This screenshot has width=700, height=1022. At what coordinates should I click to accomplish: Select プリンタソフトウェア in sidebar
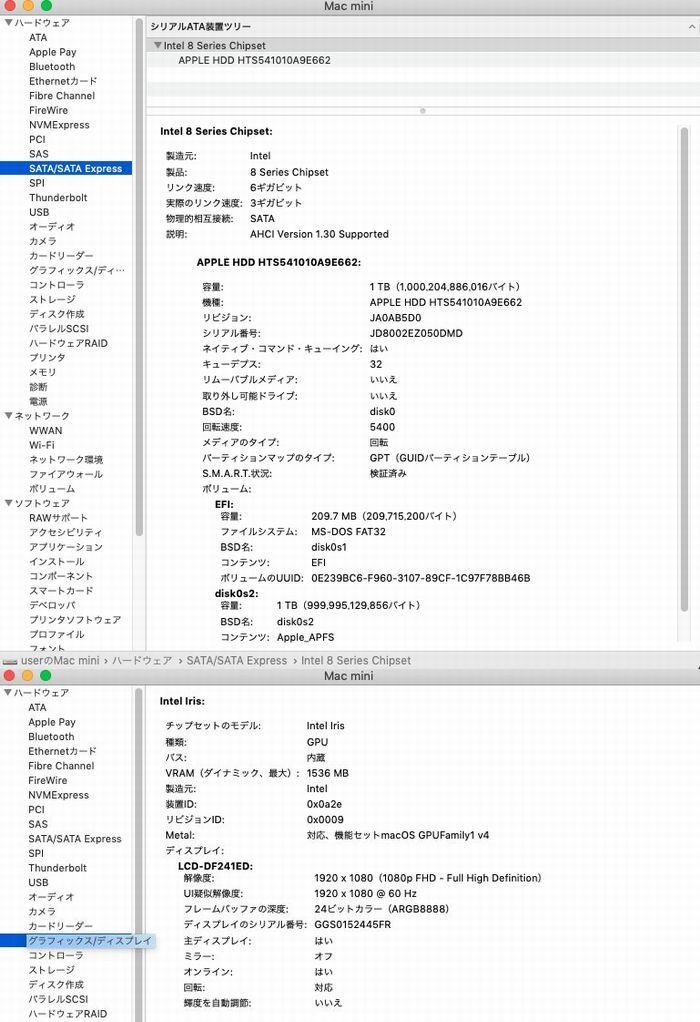(x=75, y=620)
